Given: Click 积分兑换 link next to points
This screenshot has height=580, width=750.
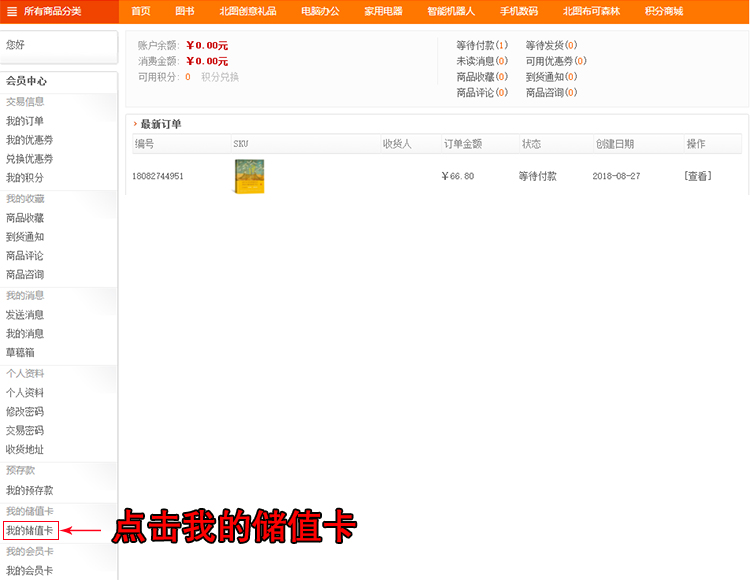Looking at the screenshot, I should click(220, 77).
